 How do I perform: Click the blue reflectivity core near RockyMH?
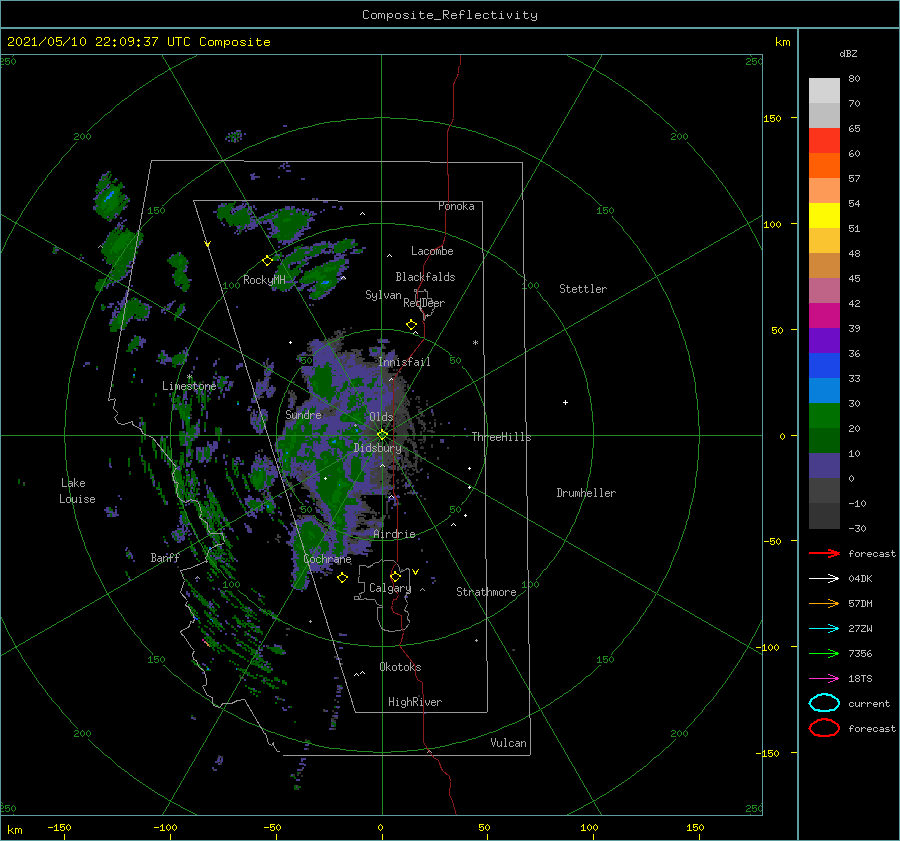pyautogui.click(x=325, y=282)
